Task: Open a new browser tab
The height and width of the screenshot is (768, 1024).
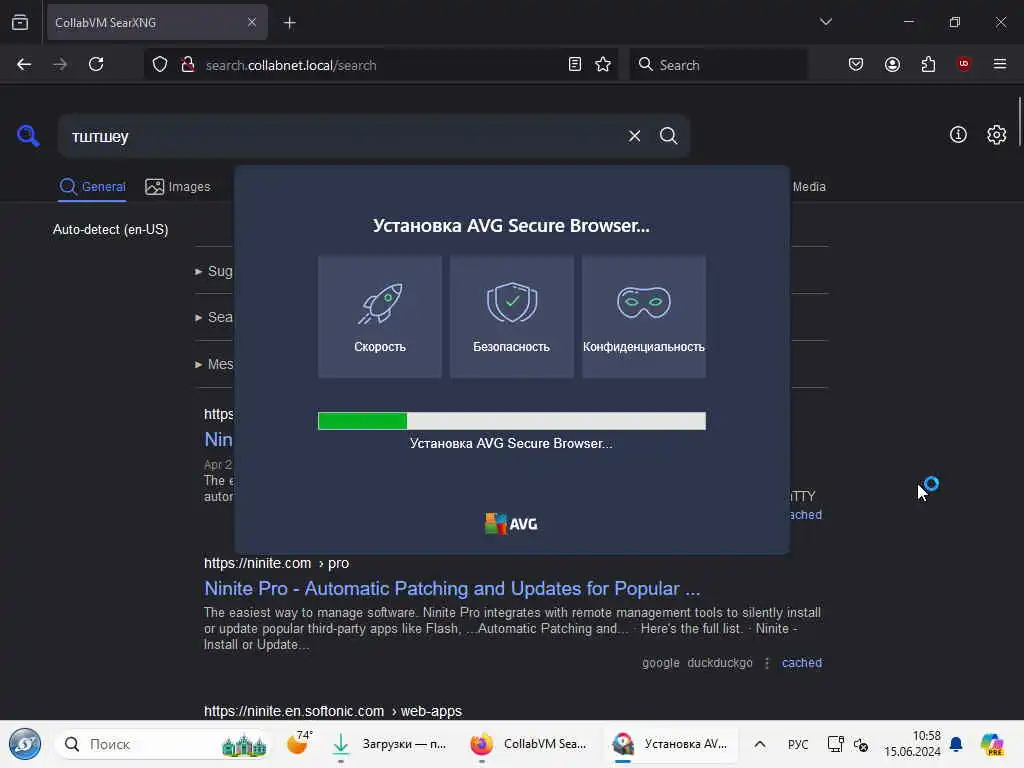Action: point(289,23)
